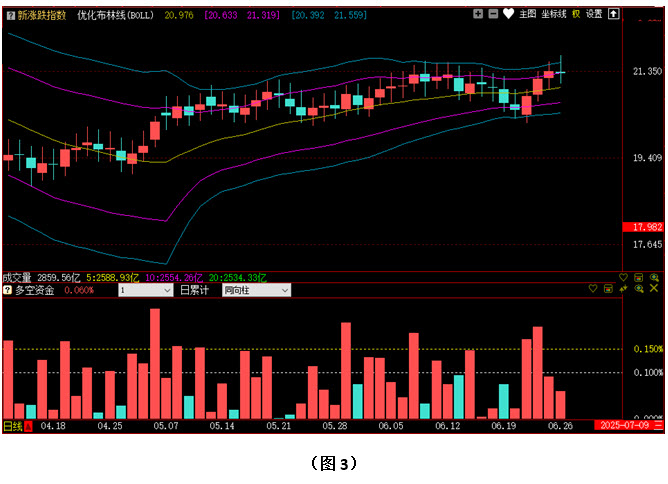Screen dimensions: 668x484
Task: Open the magnifier icon in 多空资金 panel
Action: pos(639,289)
